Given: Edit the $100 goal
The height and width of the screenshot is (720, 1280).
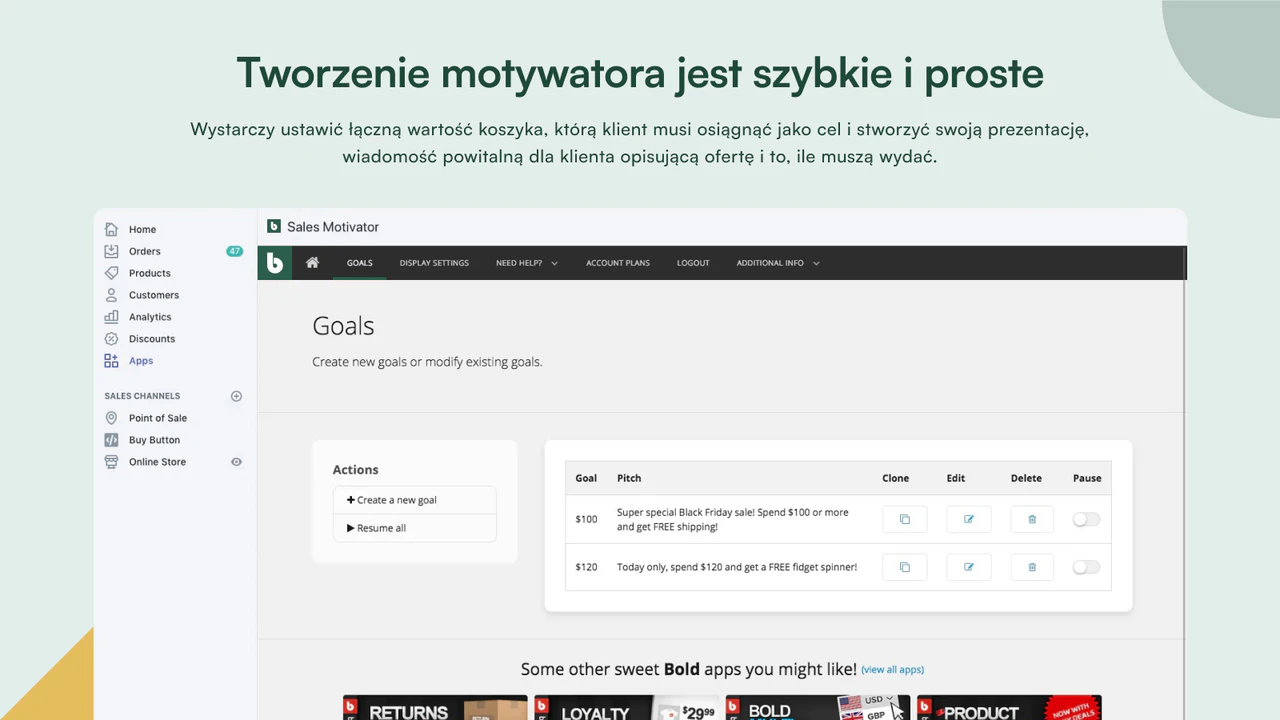Looking at the screenshot, I should pos(969,519).
